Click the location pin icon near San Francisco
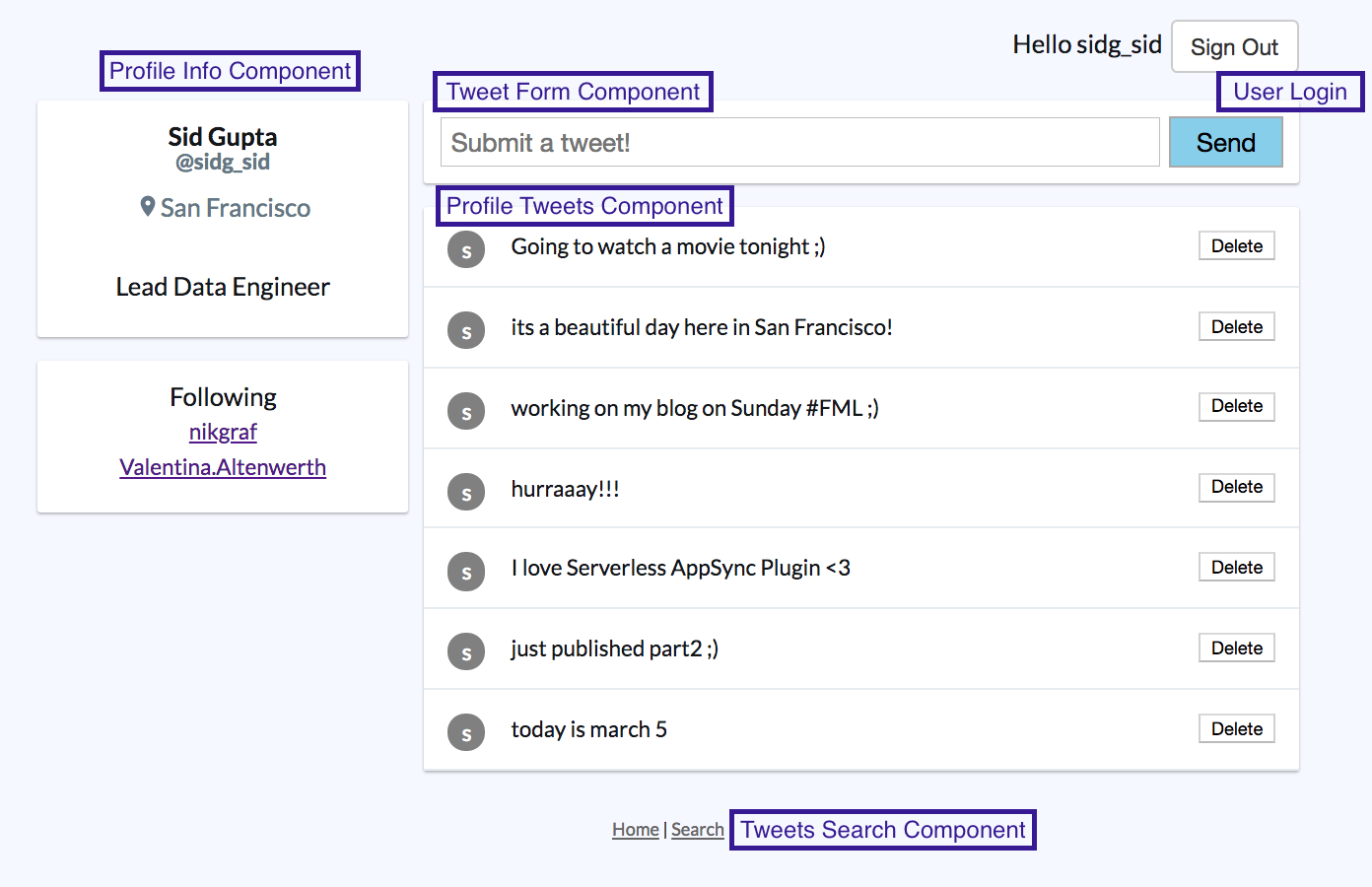Image resolution: width=1372 pixels, height=887 pixels. click(x=148, y=207)
